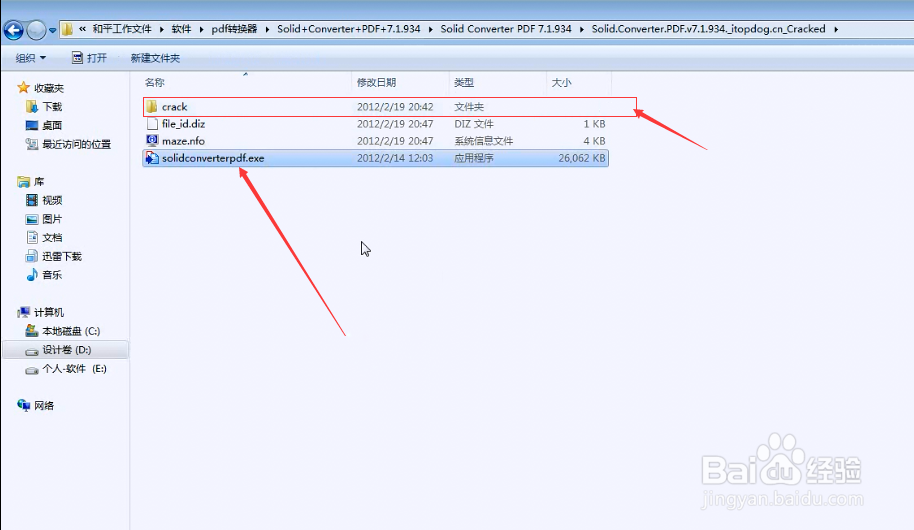Select Solid+Converter+PDF+7.1.934 breadcrumb
This screenshot has width=914, height=530.
click(x=349, y=29)
